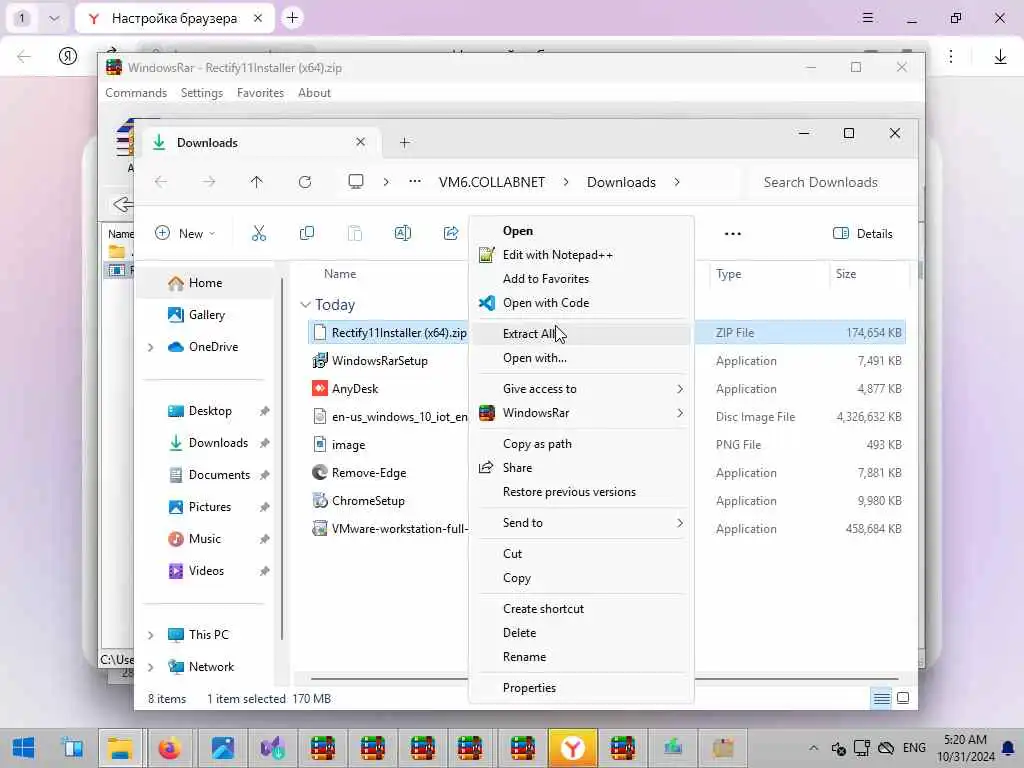Sort by Size column header
The width and height of the screenshot is (1024, 768).
coord(846,274)
